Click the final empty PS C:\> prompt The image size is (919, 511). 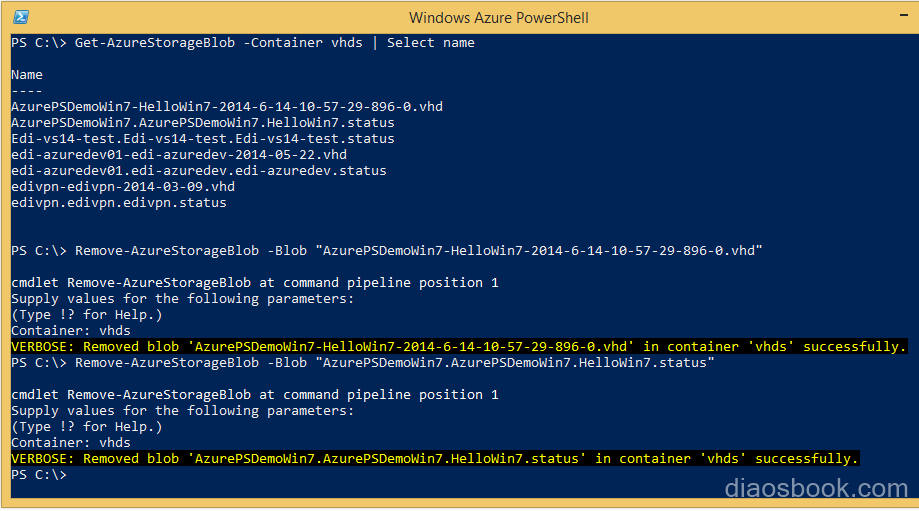click(x=39, y=475)
